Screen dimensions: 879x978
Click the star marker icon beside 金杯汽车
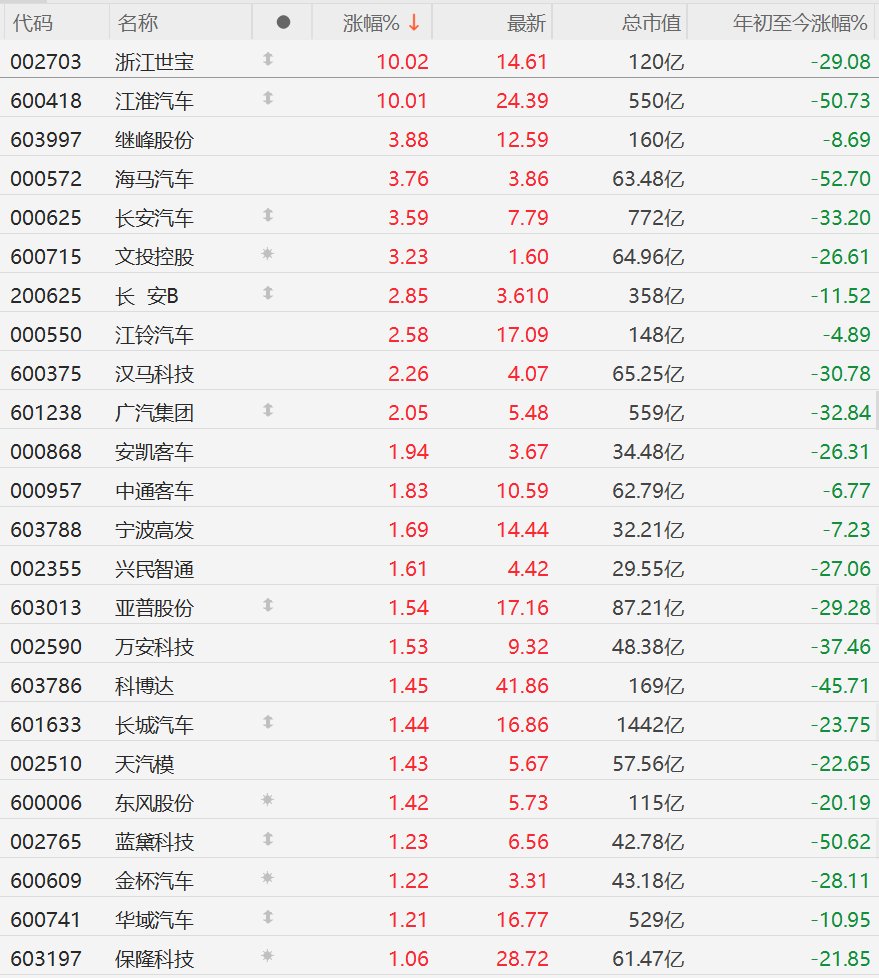(268, 878)
